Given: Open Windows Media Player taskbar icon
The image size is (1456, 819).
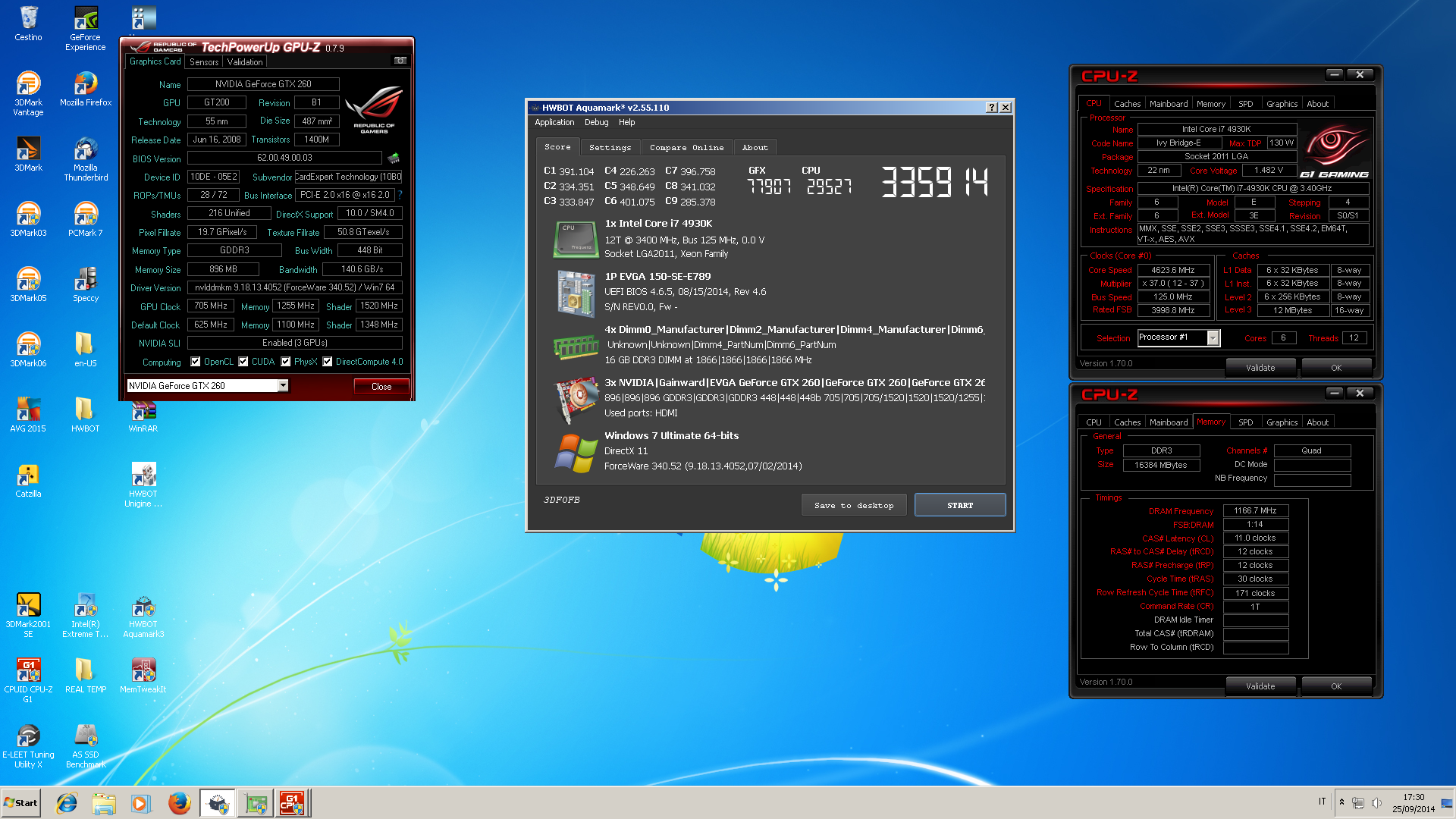Looking at the screenshot, I should 140,803.
